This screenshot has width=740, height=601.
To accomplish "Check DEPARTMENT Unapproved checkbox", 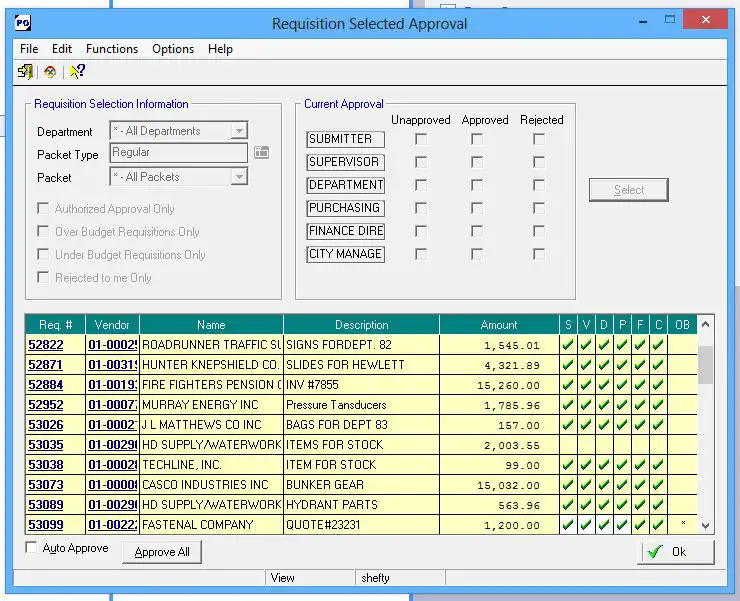I will point(420,185).
